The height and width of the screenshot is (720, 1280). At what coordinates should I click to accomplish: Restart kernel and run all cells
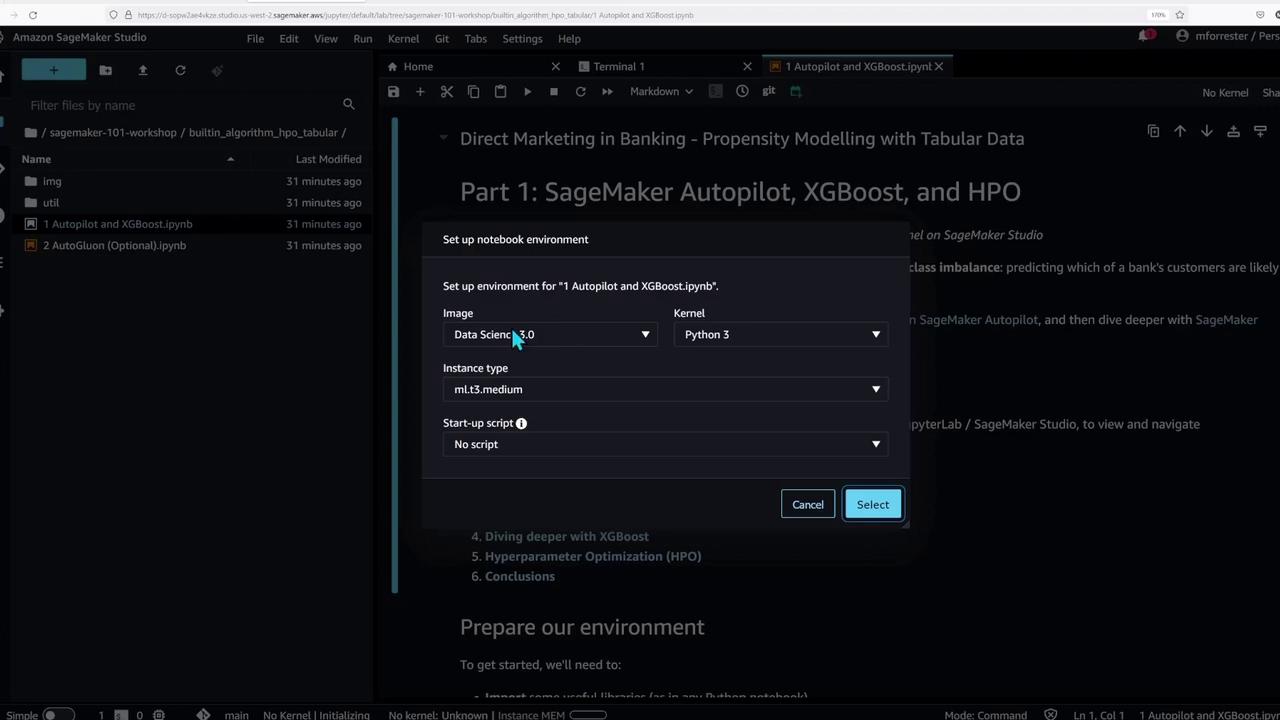click(607, 92)
